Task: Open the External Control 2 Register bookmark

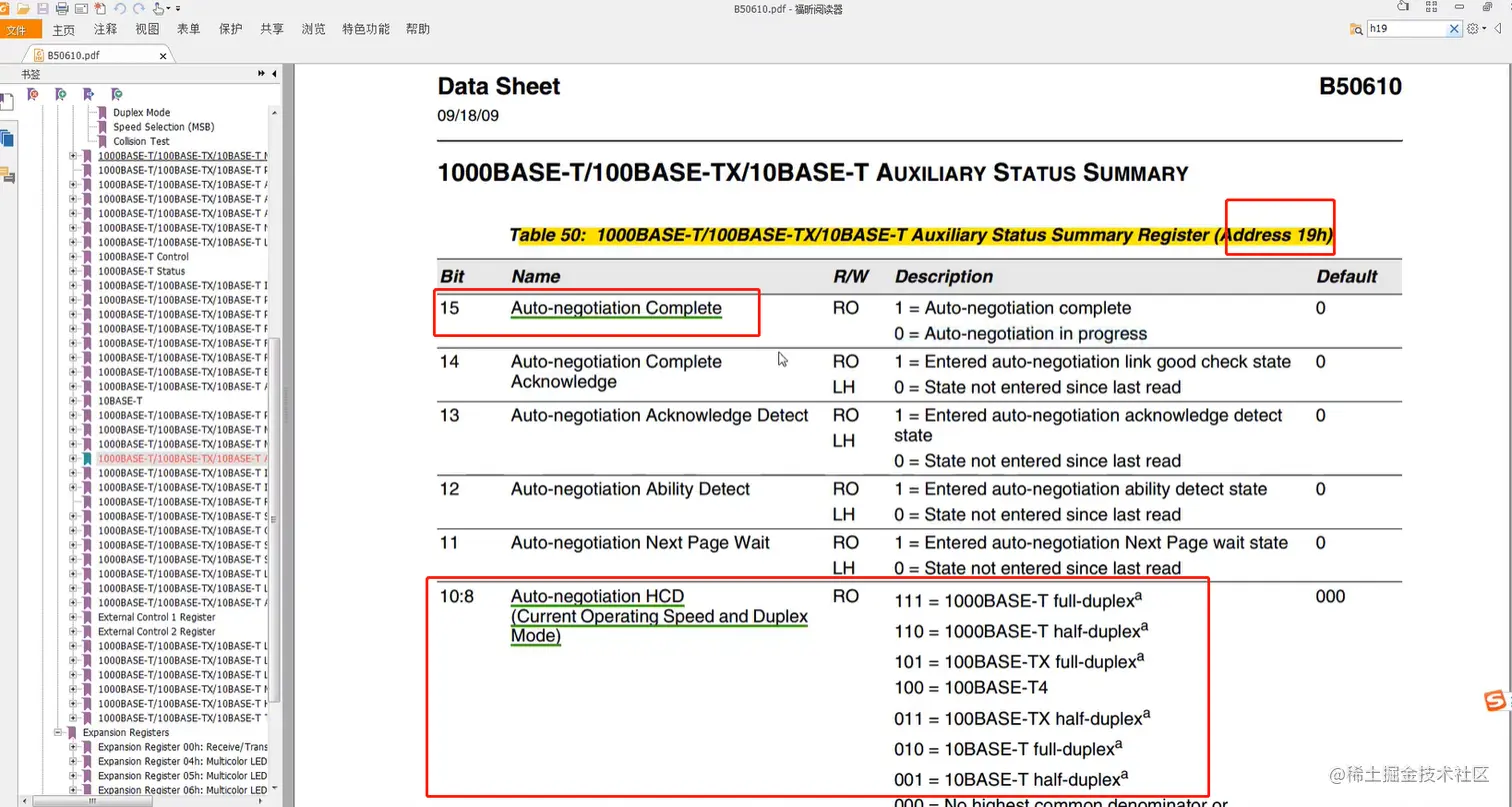Action: 156,632
